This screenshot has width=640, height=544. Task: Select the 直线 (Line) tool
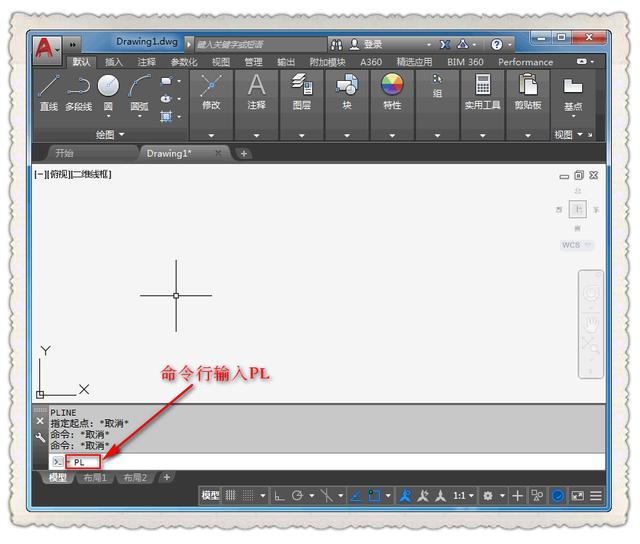[48, 90]
